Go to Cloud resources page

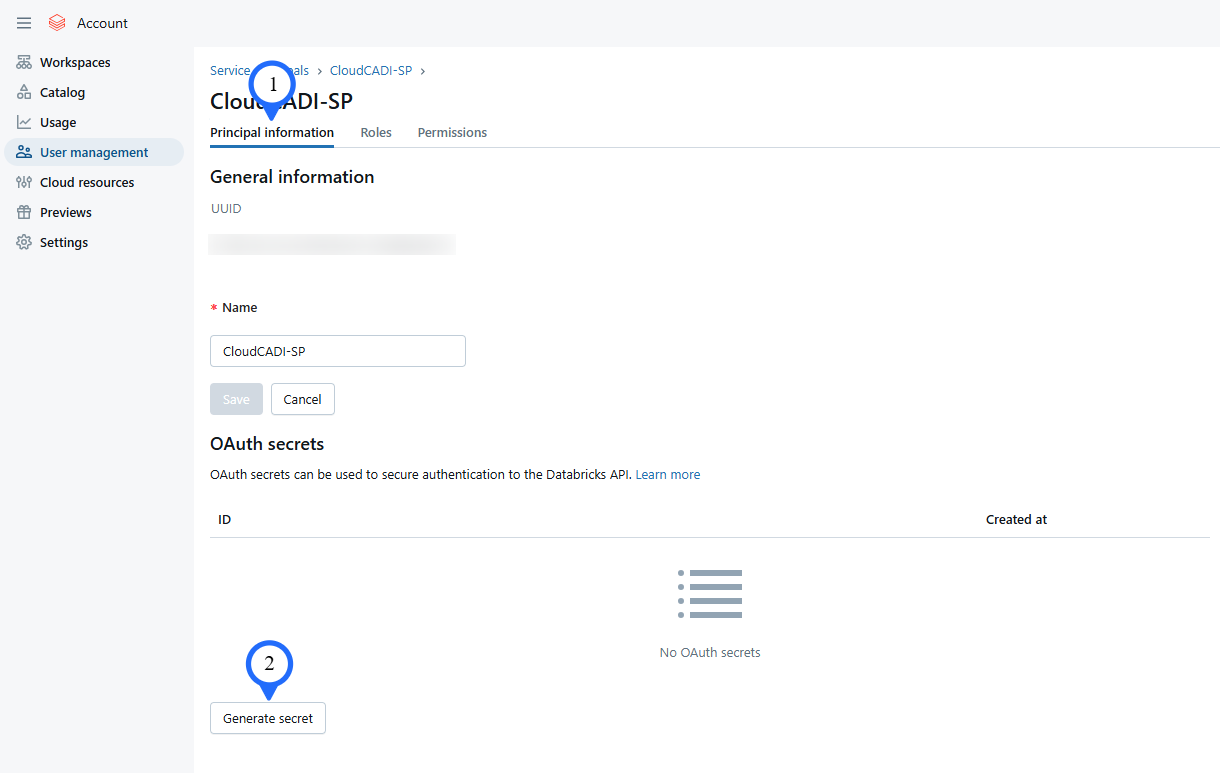pos(87,182)
